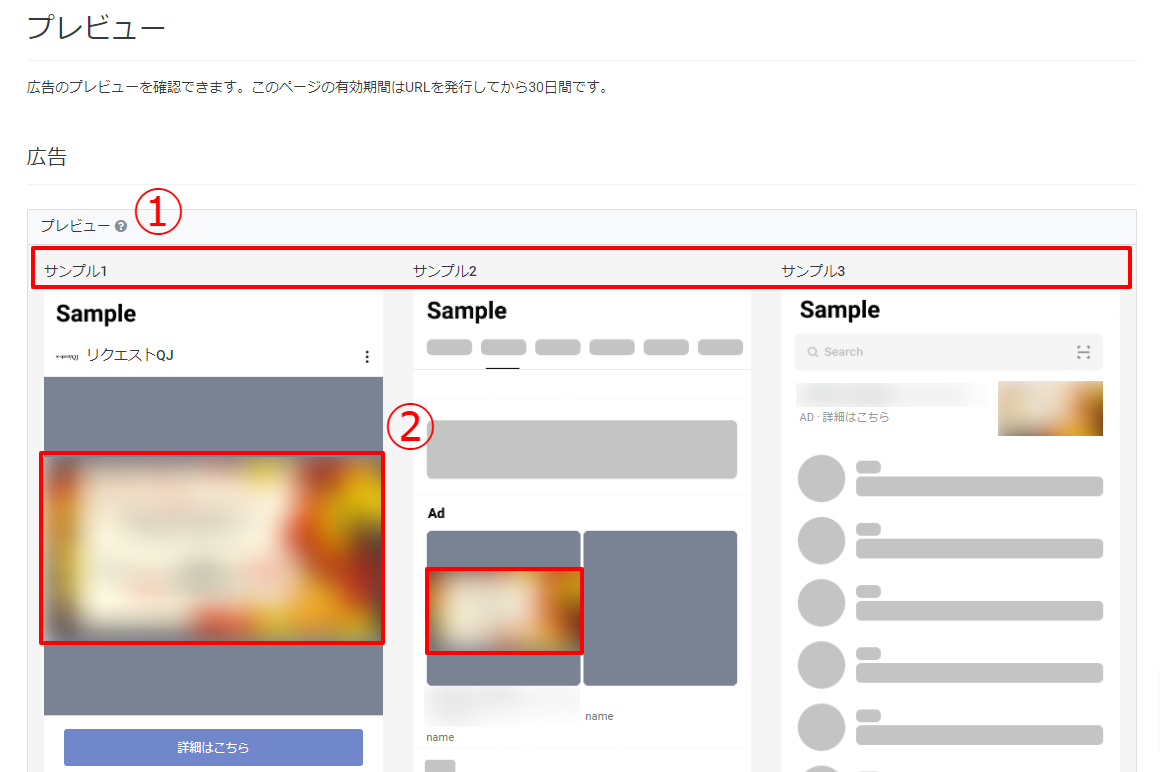The height and width of the screenshot is (772, 1160).
Task: Click the first gray tab pill in Sample 2
Action: [449, 347]
